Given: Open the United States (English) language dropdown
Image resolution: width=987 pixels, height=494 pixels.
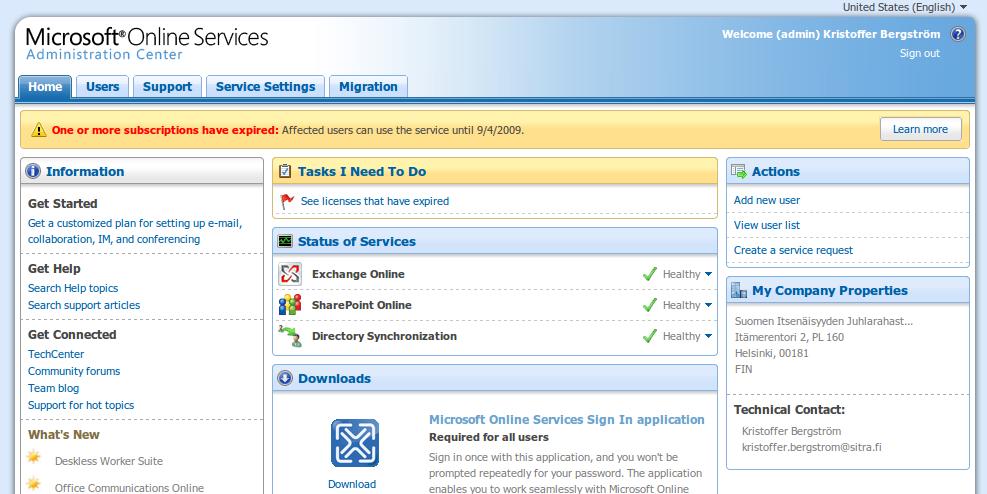Looking at the screenshot, I should 905,7.
